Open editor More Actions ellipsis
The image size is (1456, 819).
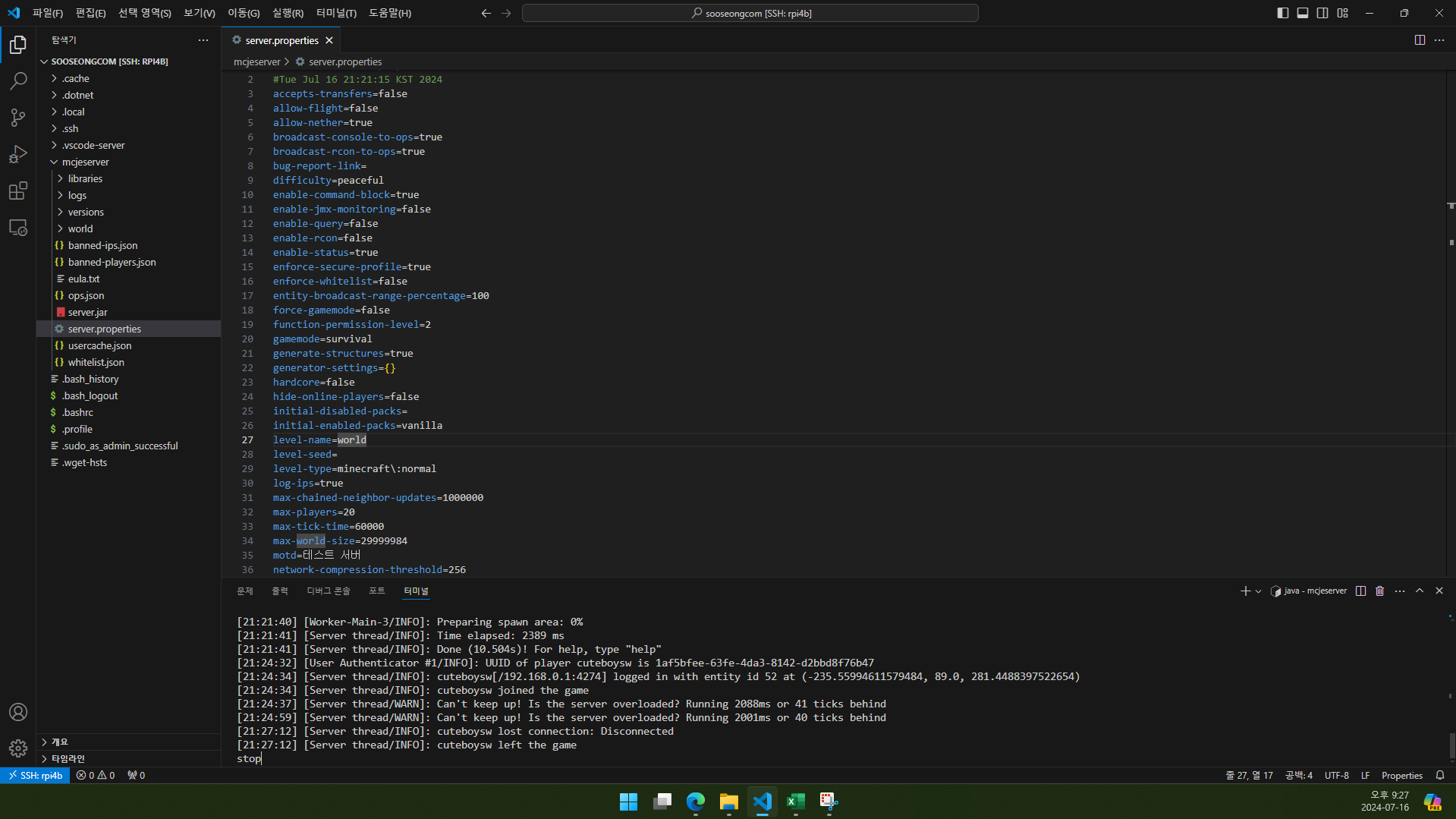[1439, 40]
